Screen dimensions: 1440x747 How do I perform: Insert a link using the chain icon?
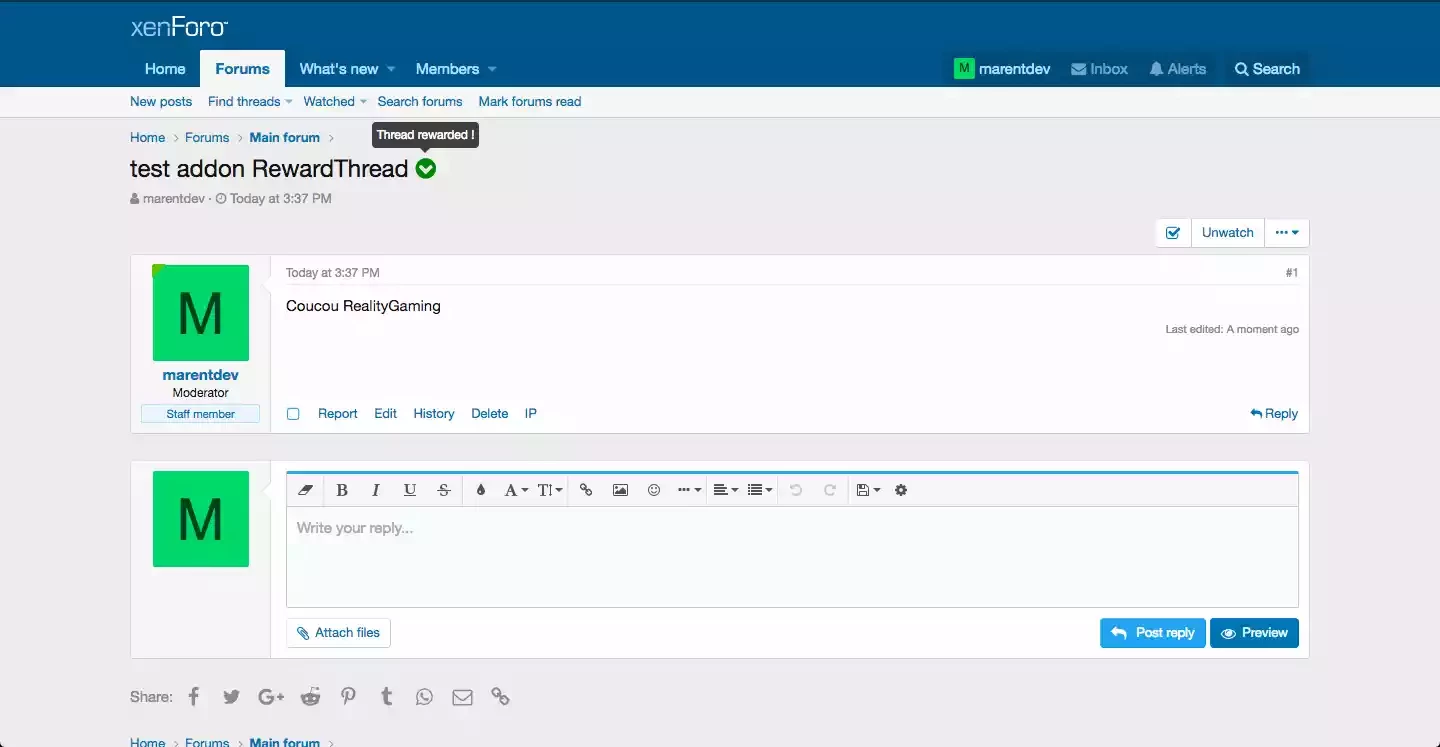[x=586, y=490]
